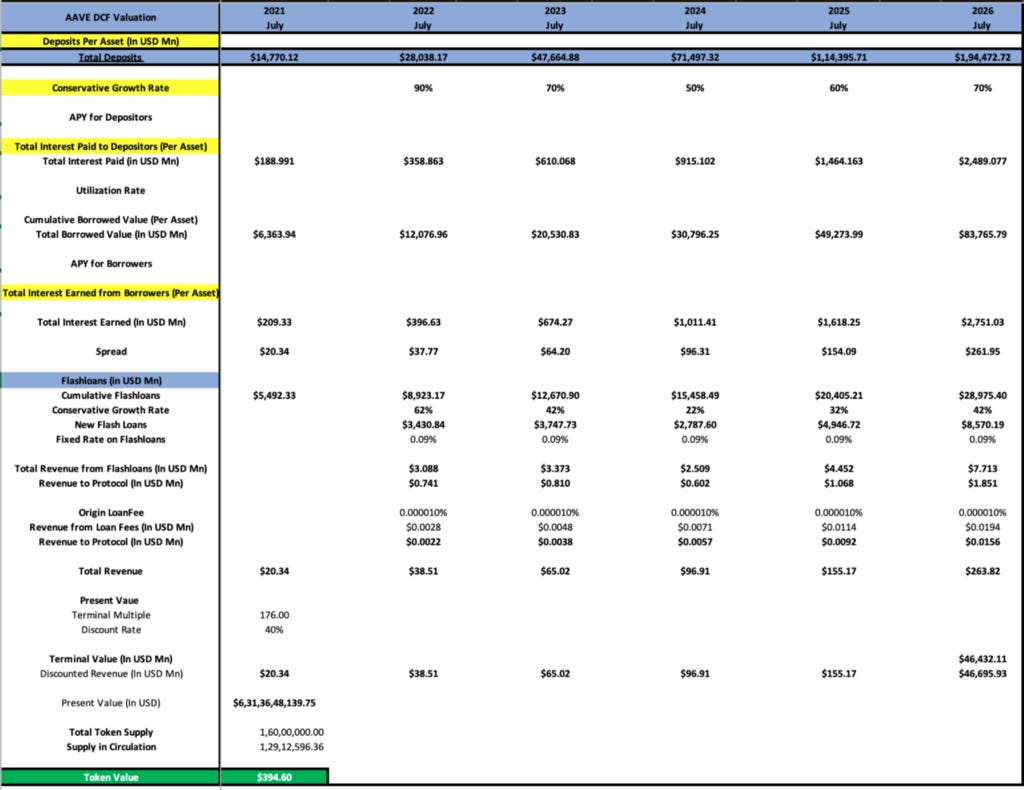
Task: Click the $14,770.12 total deposits cell
Action: pos(274,57)
